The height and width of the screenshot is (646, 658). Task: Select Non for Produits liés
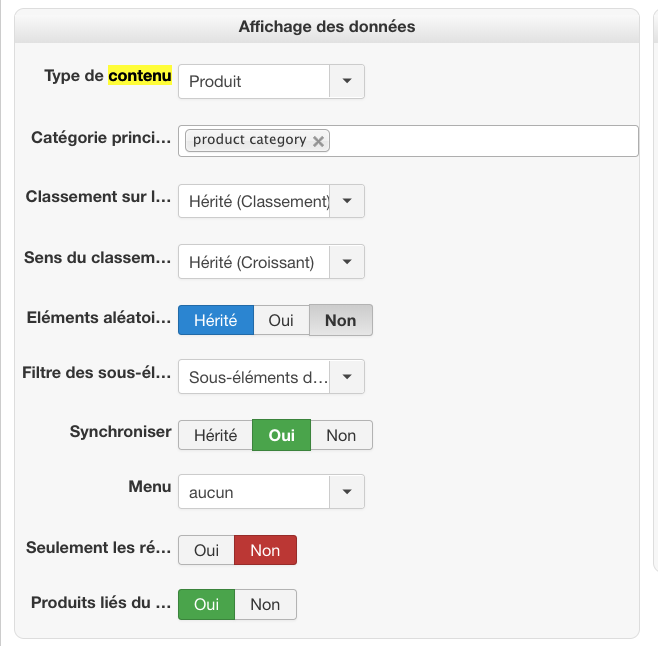pos(265,604)
